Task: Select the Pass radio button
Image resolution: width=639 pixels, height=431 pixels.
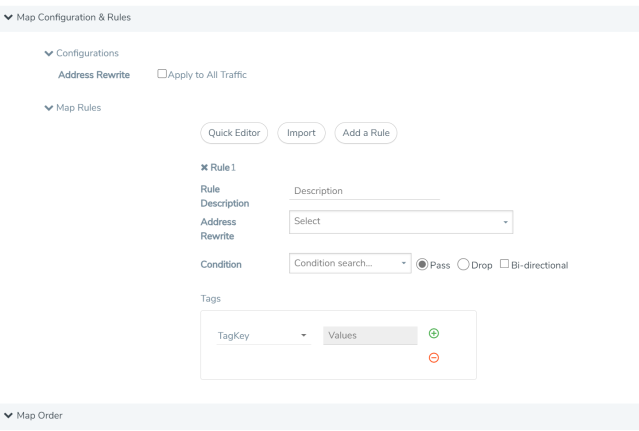Action: coord(422,264)
